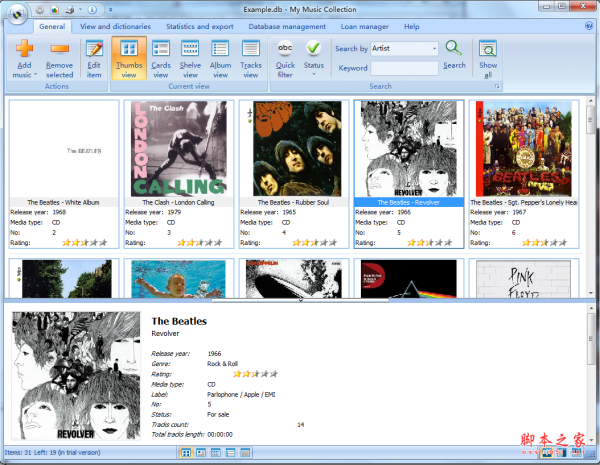Click the first quick access toolbar icon

pos(40,10)
